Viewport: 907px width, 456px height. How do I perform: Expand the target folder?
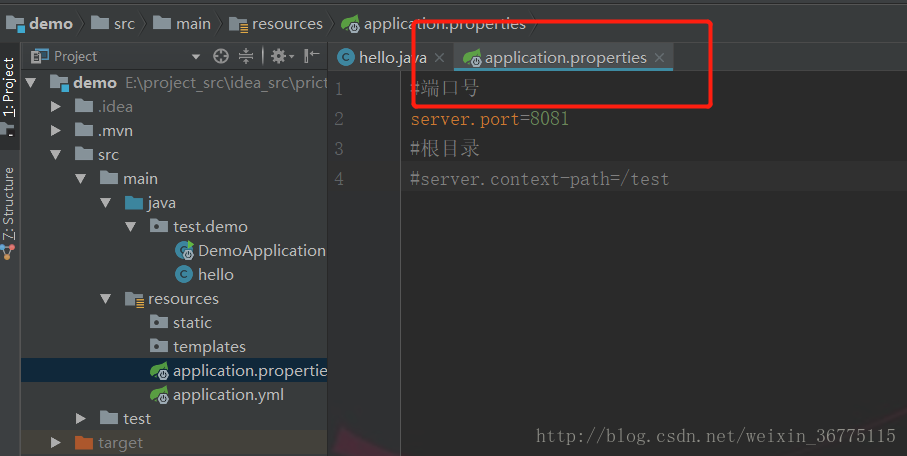pyautogui.click(x=56, y=443)
